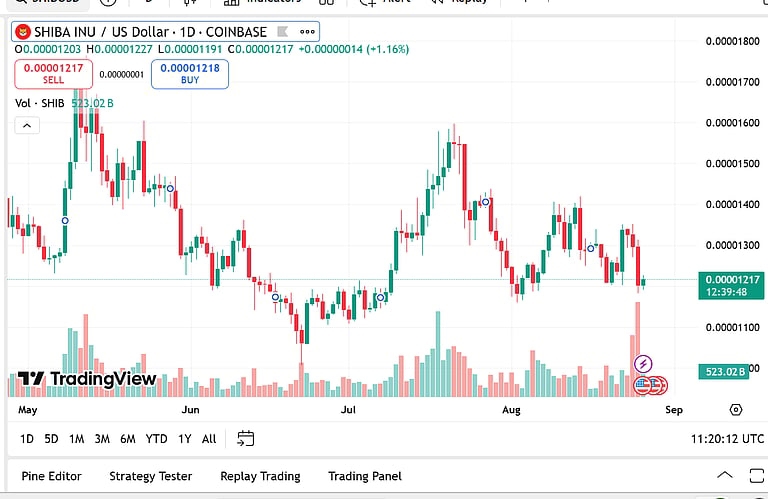Switch to the Pine Editor tab
This screenshot has width=768, height=499.
[x=51, y=476]
